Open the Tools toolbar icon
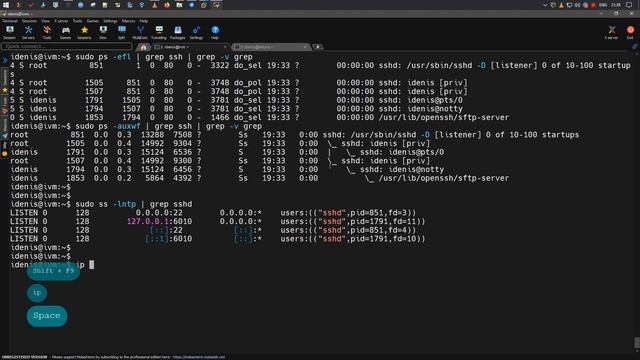The width and height of the screenshot is (640, 360). coord(47,32)
